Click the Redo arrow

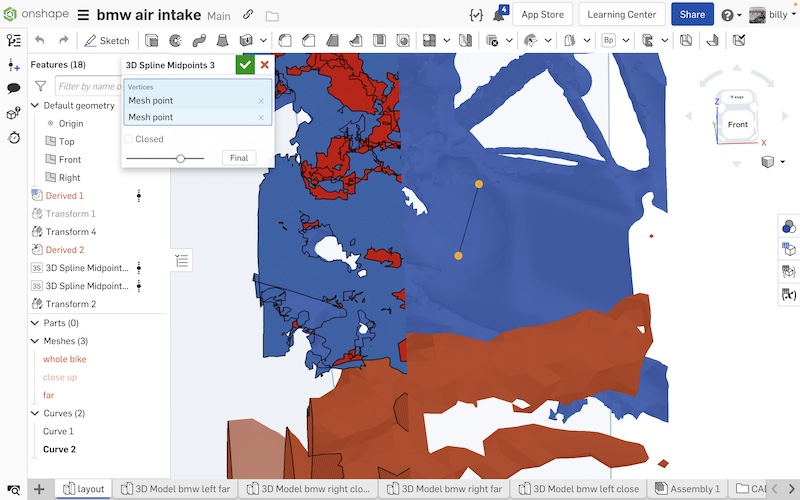(64, 40)
